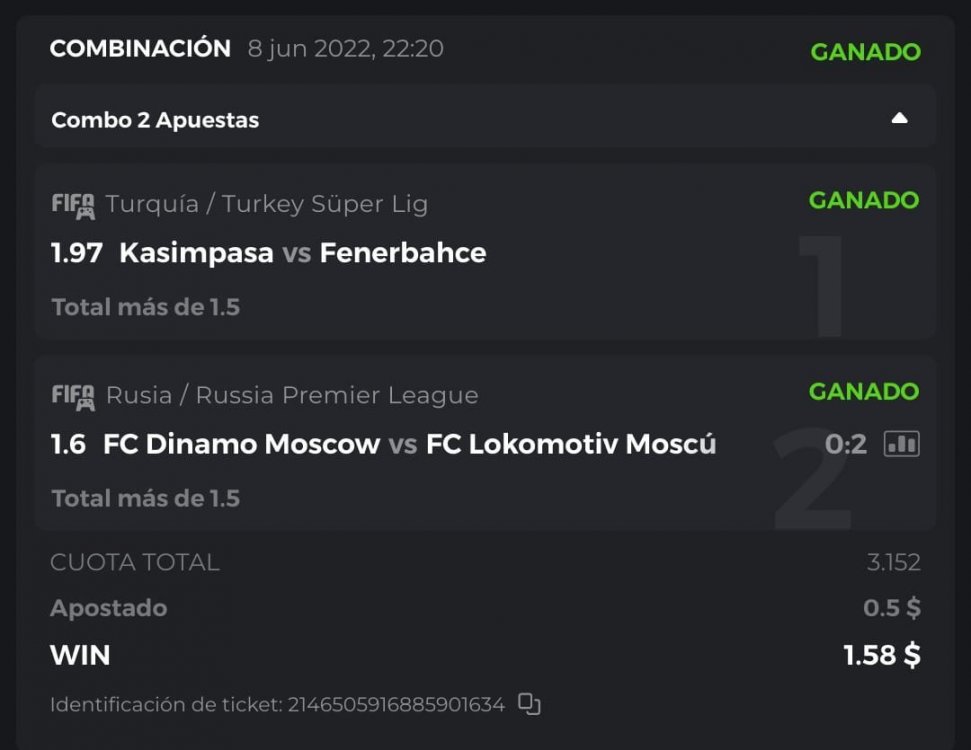The height and width of the screenshot is (750, 971).
Task: Open Rusia / Russia Premier League link
Action: tap(291, 395)
